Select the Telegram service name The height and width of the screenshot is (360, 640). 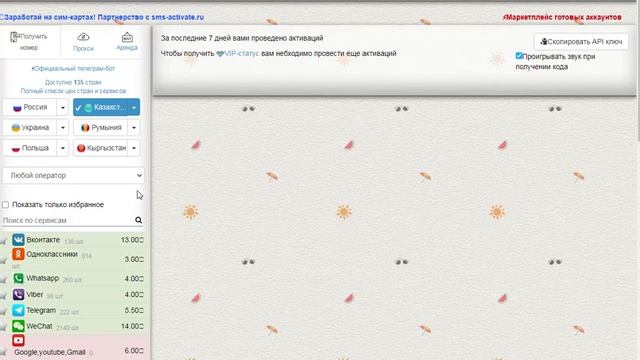coord(41,310)
